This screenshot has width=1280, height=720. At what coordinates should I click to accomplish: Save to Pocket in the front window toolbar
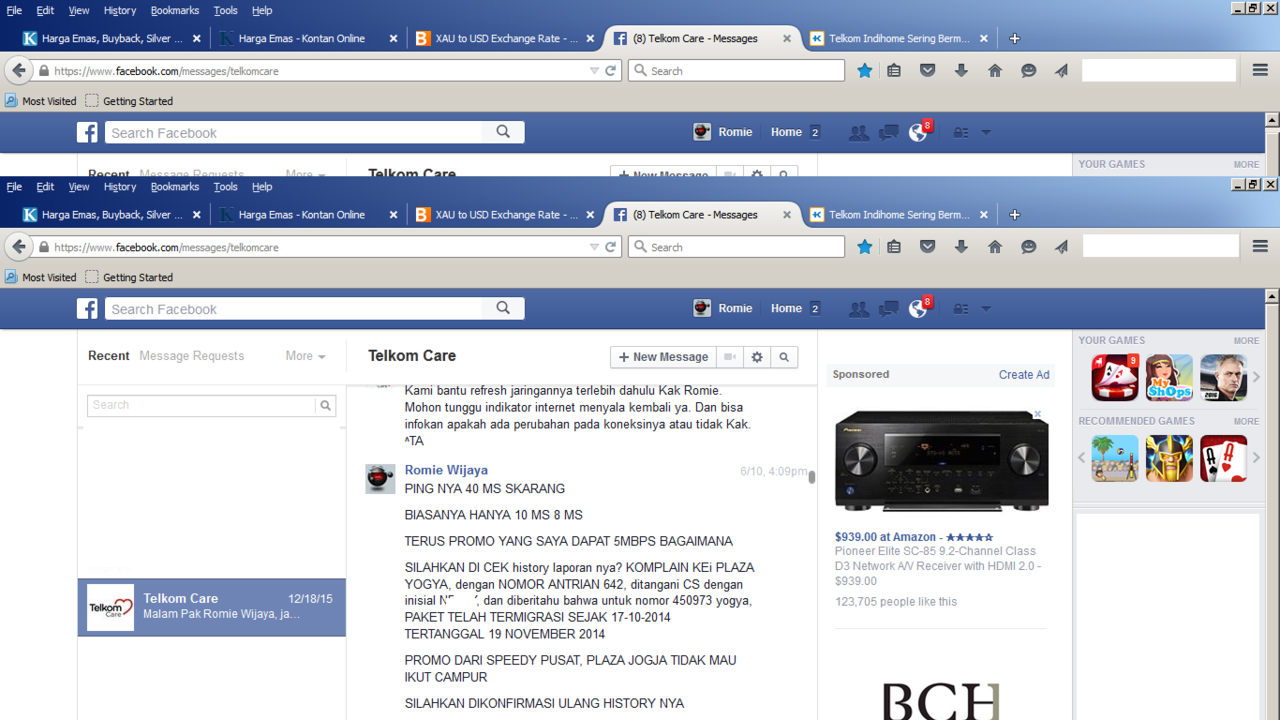pyautogui.click(x=928, y=247)
